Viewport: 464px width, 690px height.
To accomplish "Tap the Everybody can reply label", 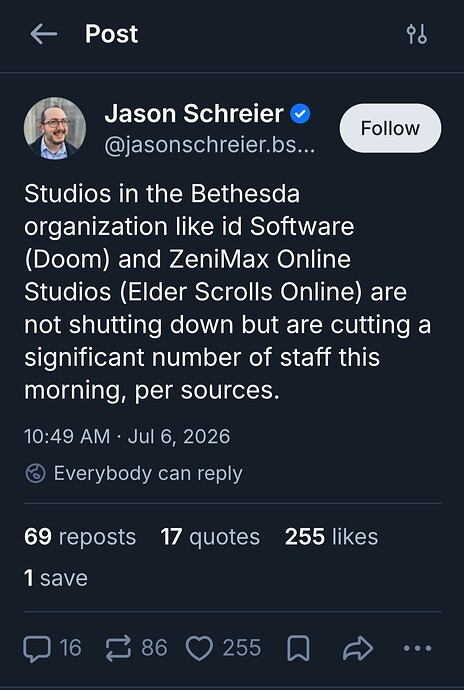I will (148, 473).
